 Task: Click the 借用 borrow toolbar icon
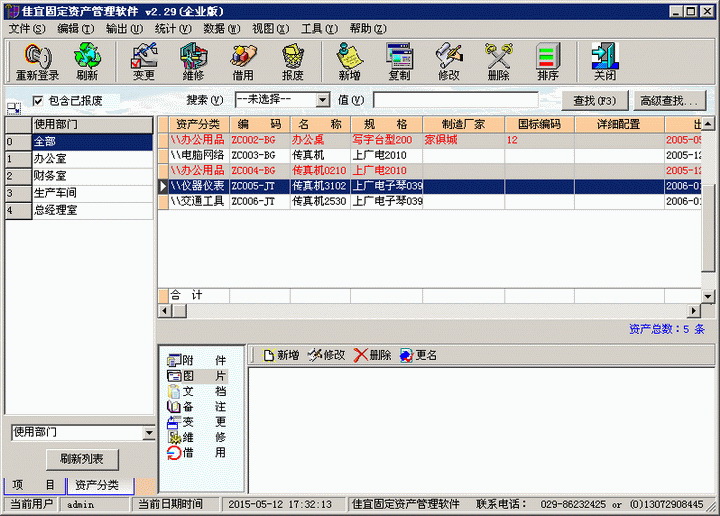click(243, 62)
